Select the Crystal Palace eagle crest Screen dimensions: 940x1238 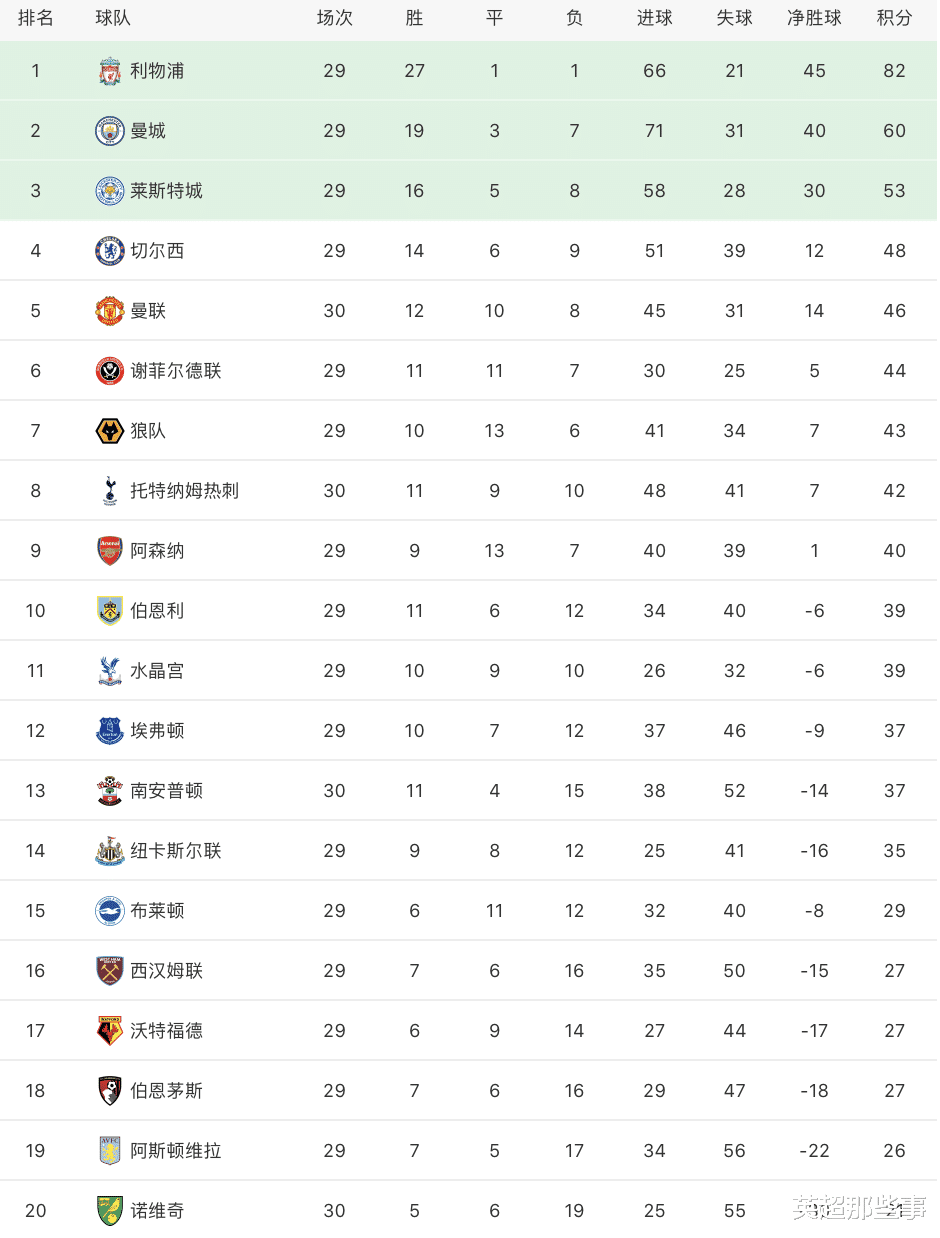pyautogui.click(x=109, y=671)
